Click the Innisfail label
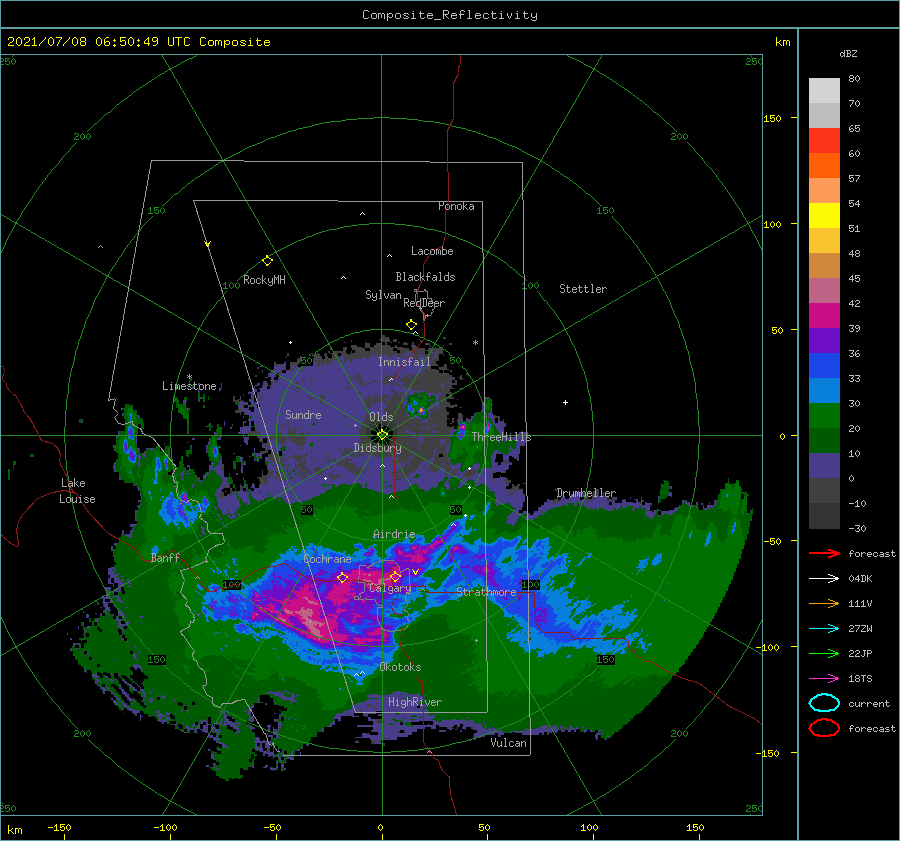 coord(404,362)
